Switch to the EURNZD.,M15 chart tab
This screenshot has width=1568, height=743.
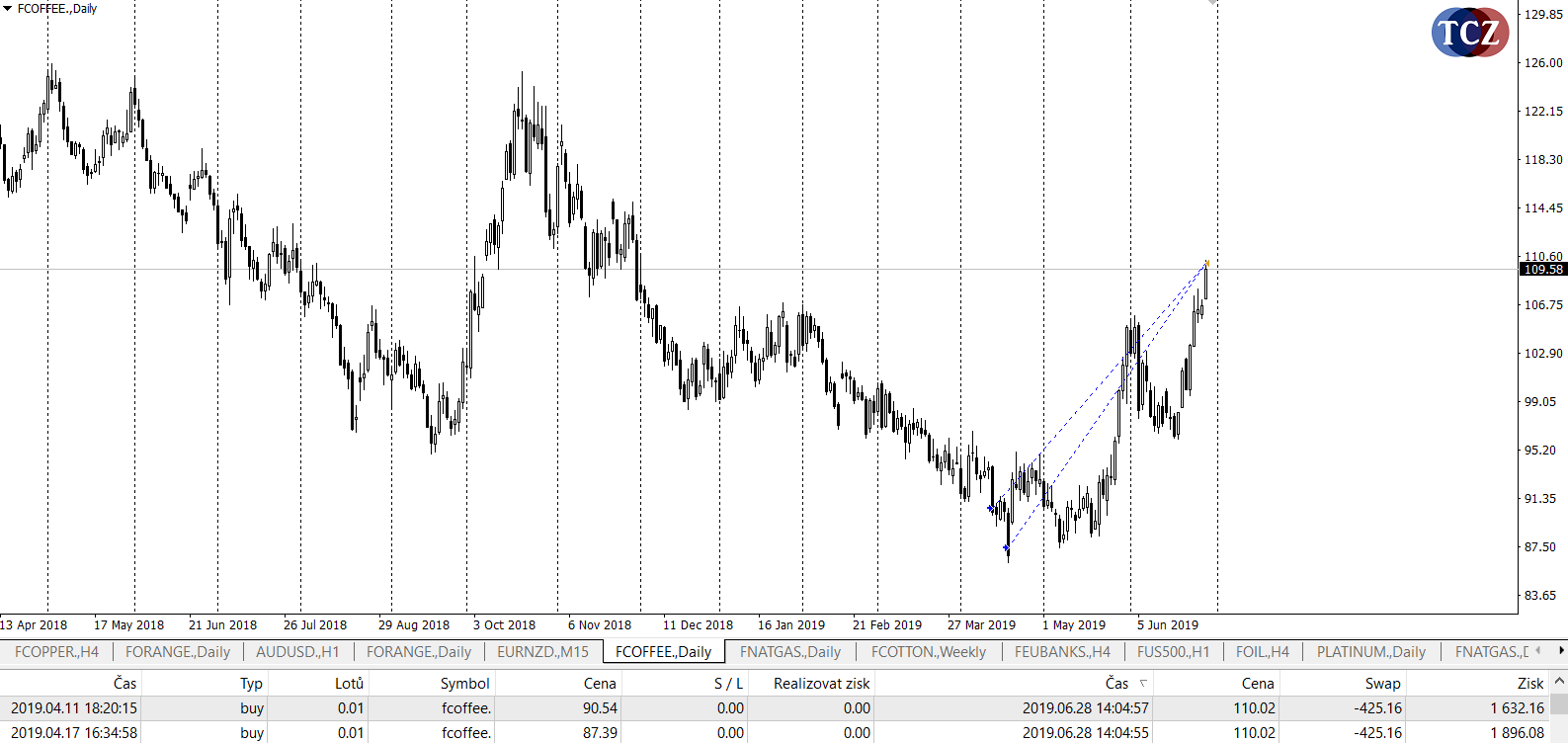(x=542, y=652)
